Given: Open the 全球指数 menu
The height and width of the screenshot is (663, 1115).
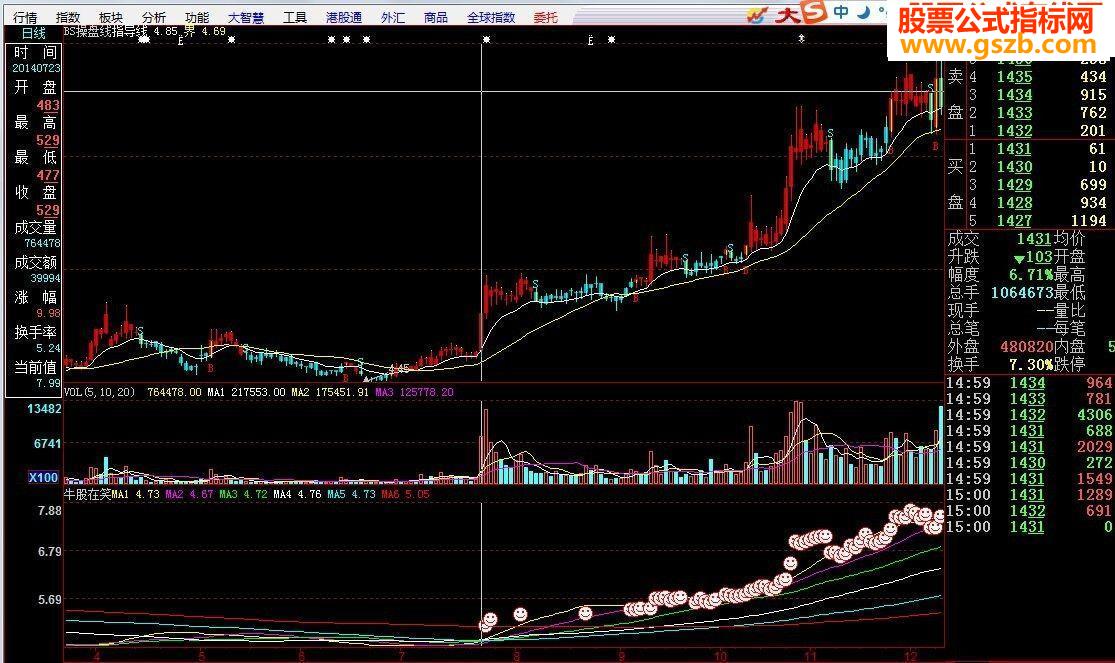Looking at the screenshot, I should coord(491,17).
